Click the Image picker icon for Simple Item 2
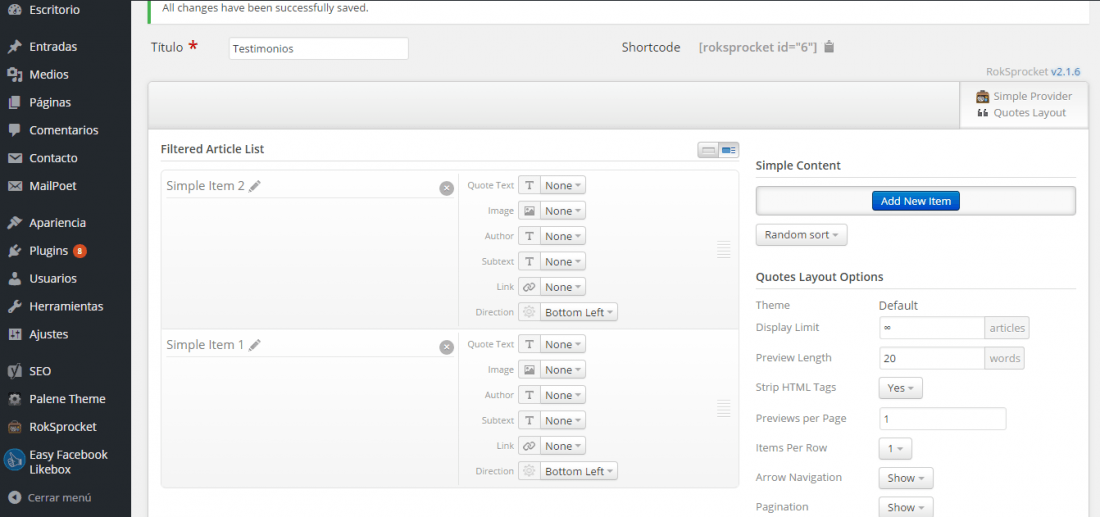This screenshot has width=1100, height=517. tap(529, 210)
